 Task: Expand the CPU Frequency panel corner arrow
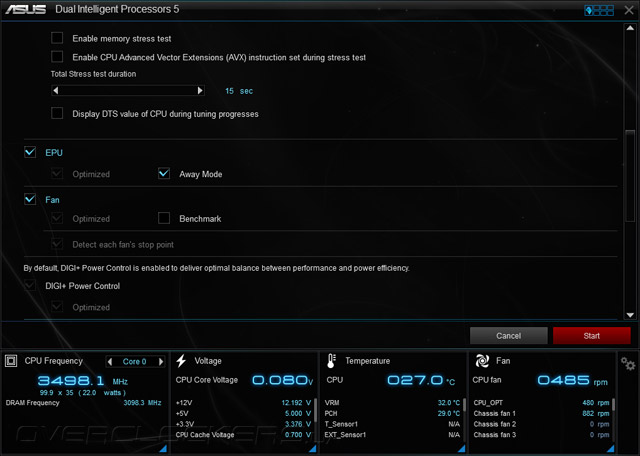(163, 449)
